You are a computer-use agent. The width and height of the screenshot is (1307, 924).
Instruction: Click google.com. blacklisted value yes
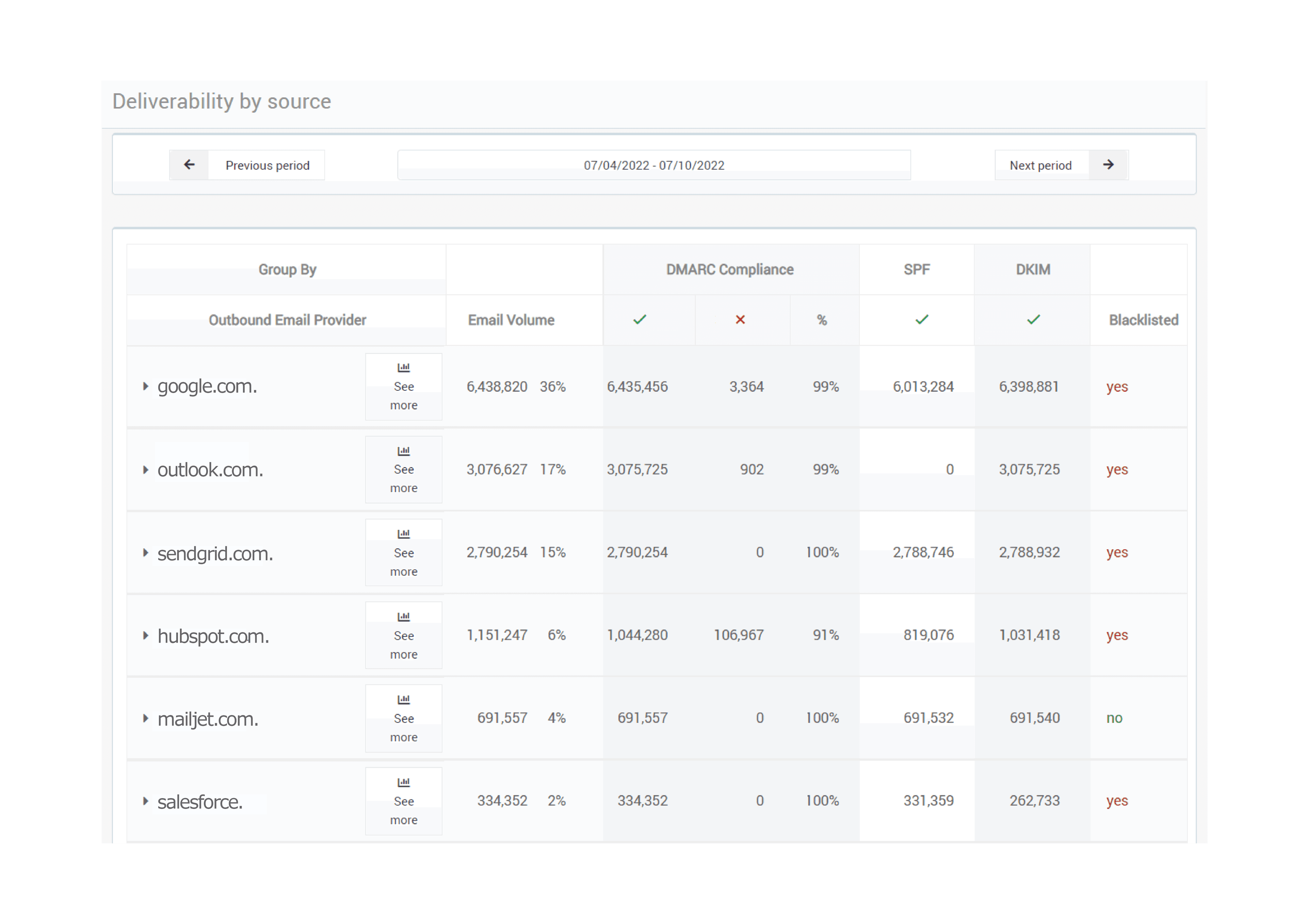point(1117,387)
